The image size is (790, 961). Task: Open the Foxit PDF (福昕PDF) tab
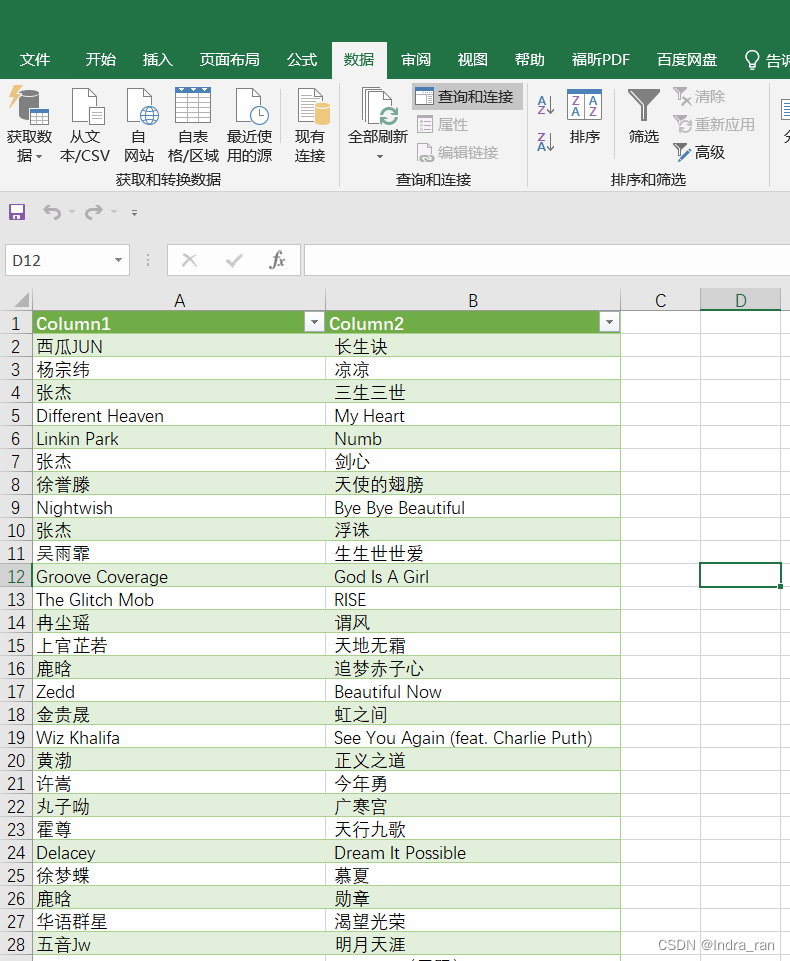pos(601,59)
